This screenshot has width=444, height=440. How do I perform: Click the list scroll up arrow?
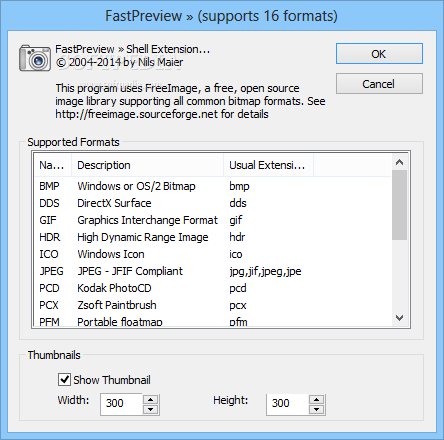point(399,162)
